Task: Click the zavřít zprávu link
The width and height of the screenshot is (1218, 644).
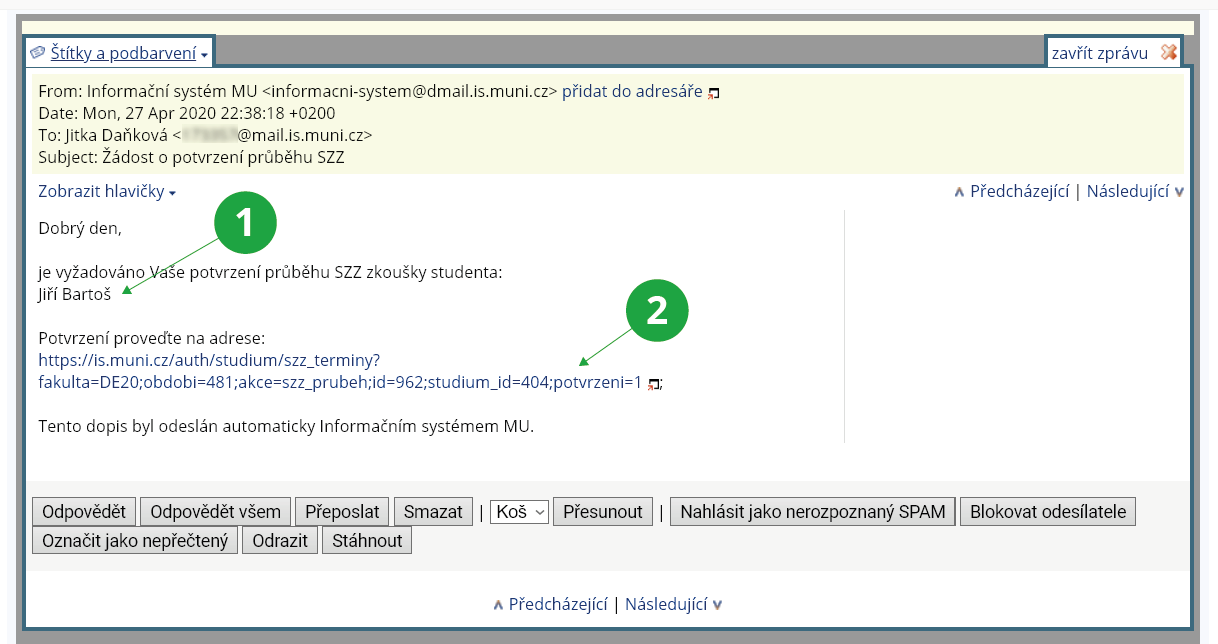Action: pyautogui.click(x=1099, y=53)
